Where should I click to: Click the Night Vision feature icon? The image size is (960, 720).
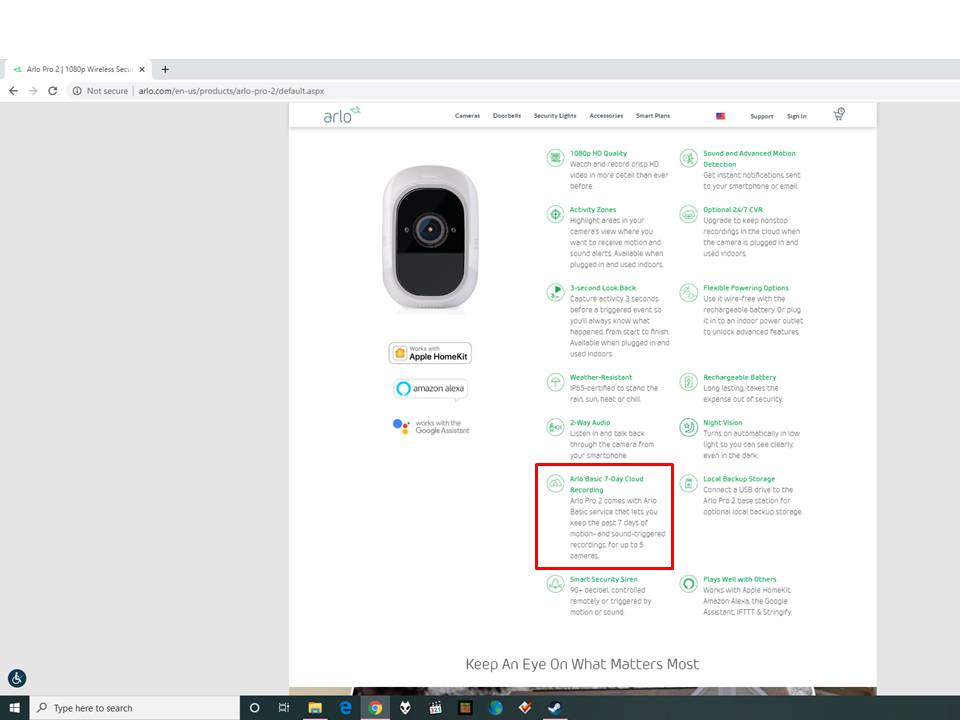688,427
